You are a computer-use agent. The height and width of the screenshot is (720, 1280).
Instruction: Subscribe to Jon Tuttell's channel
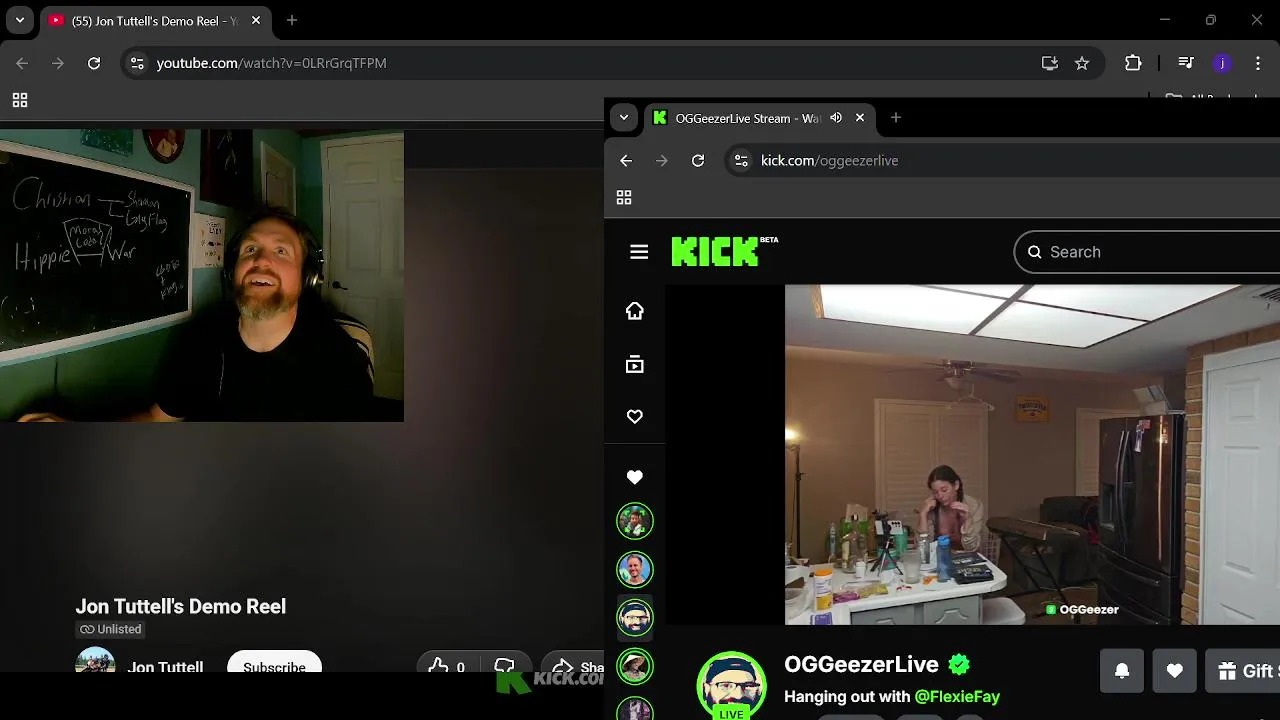click(x=274, y=664)
